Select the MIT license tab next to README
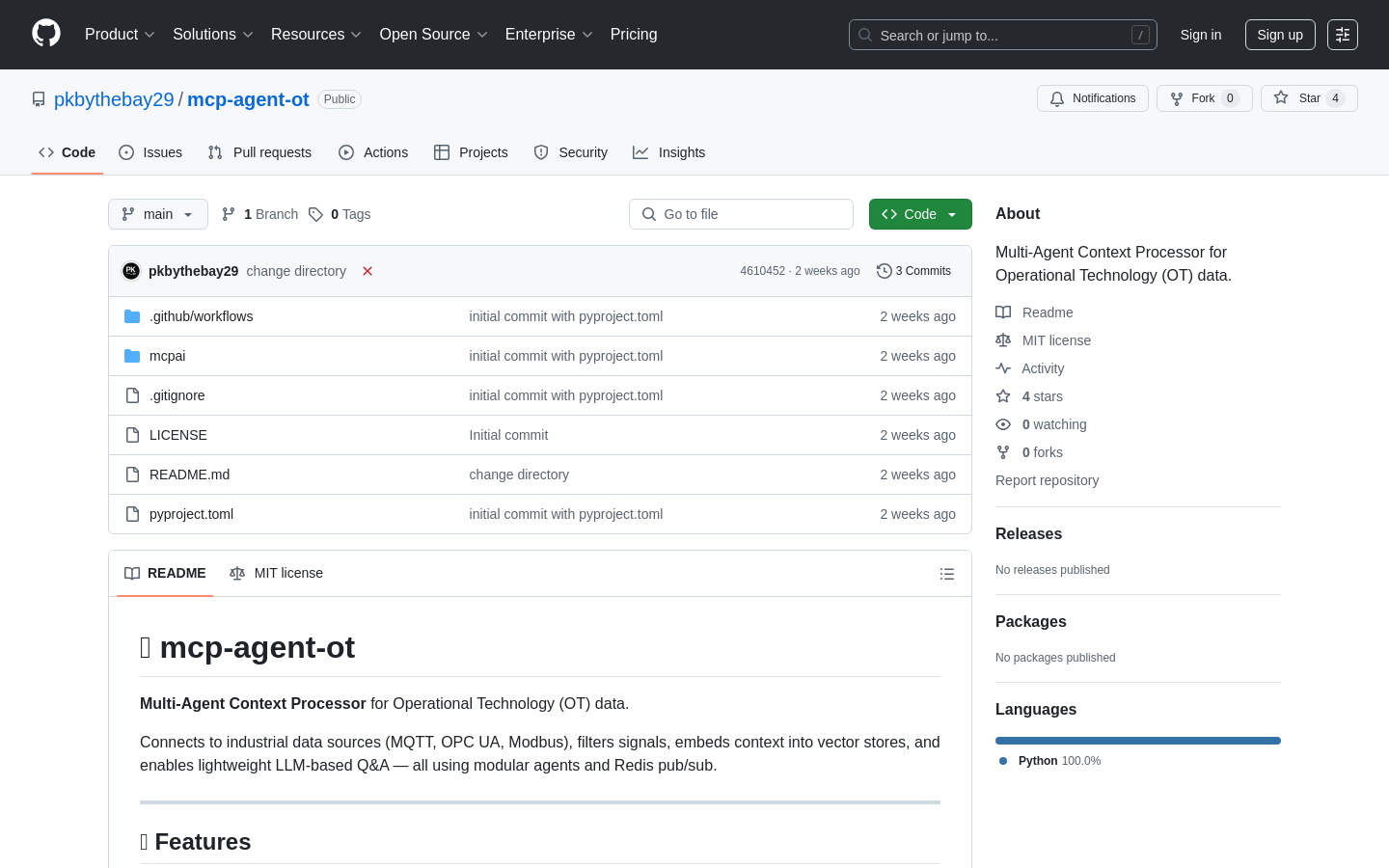The width and height of the screenshot is (1389, 868). pyautogui.click(x=276, y=573)
